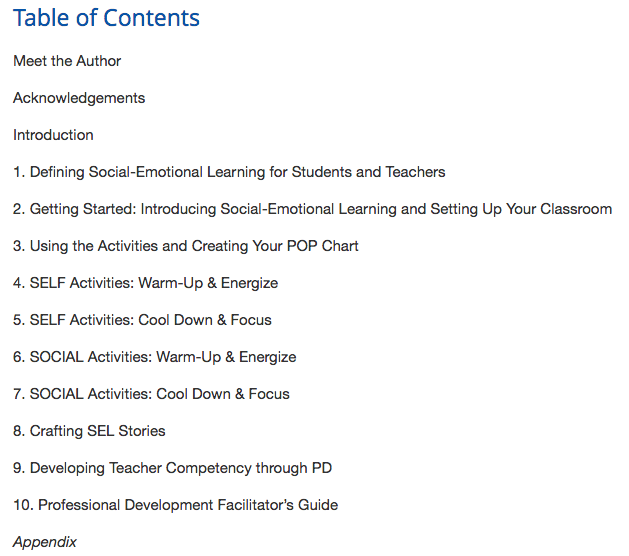Click the number 10 of the last chapter

23,505
